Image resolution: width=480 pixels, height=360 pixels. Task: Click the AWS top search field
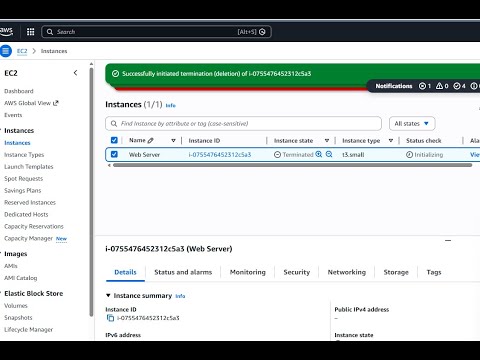coord(156,32)
